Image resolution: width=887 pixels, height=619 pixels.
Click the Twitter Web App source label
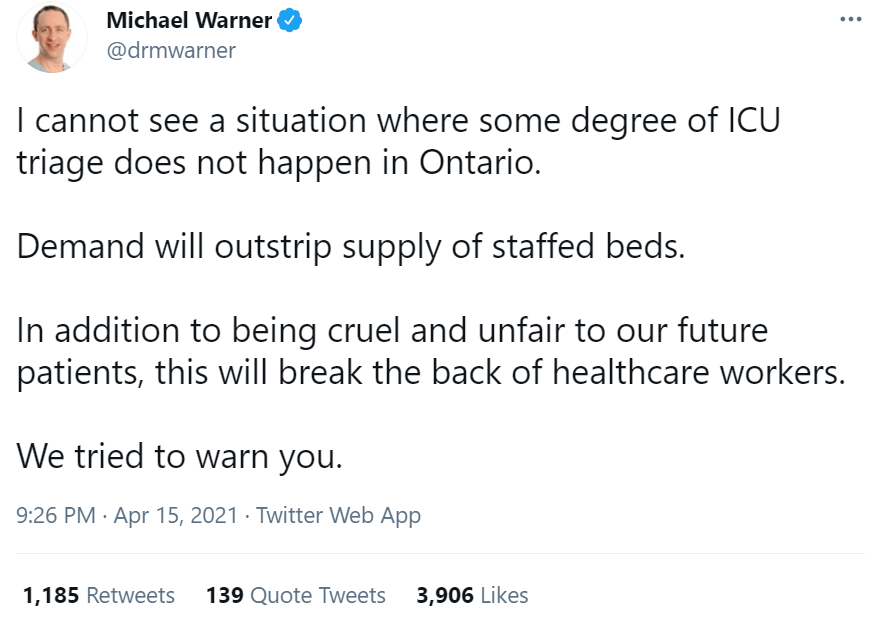click(339, 515)
